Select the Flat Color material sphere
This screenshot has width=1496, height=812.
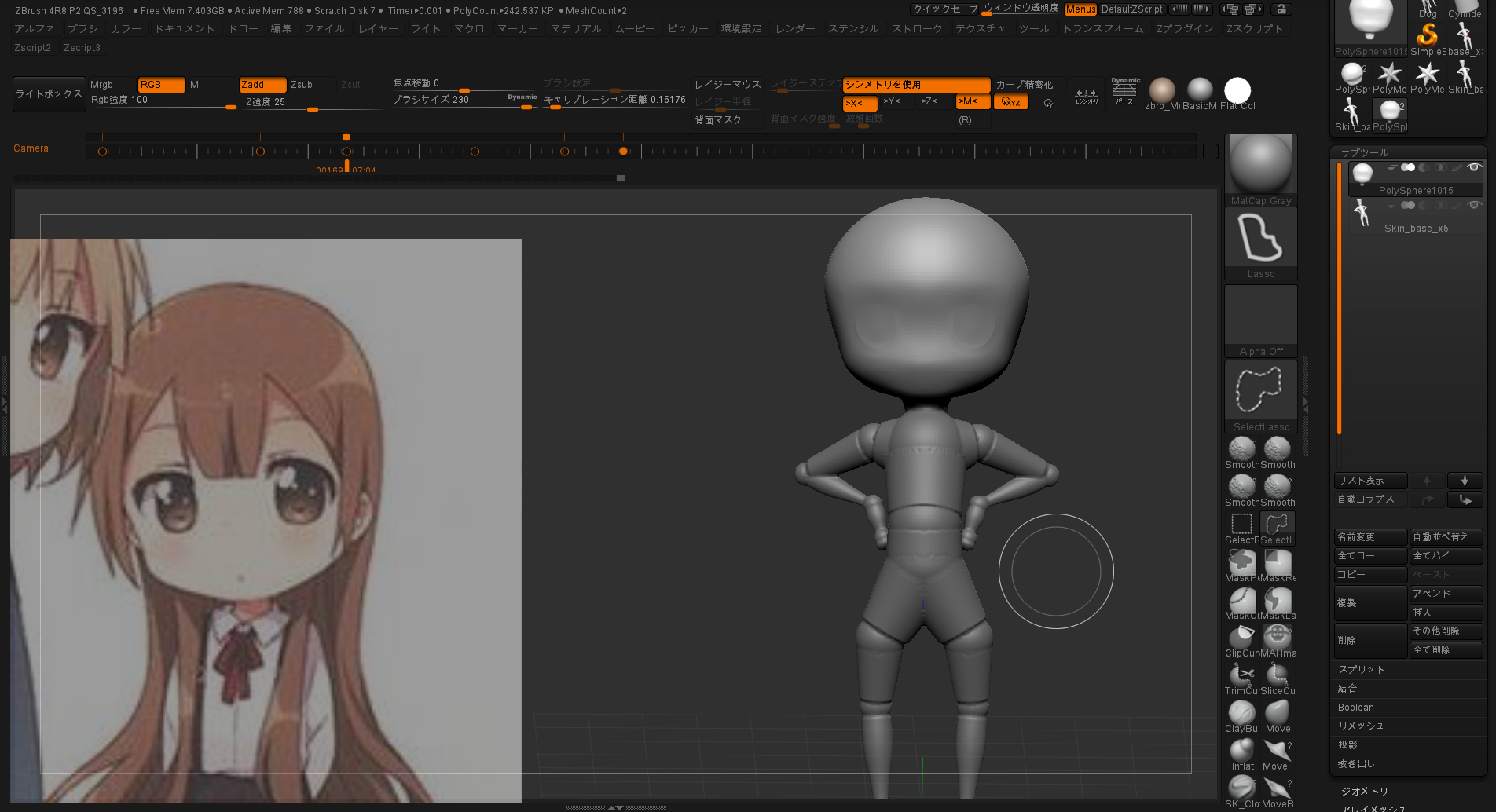[1237, 91]
